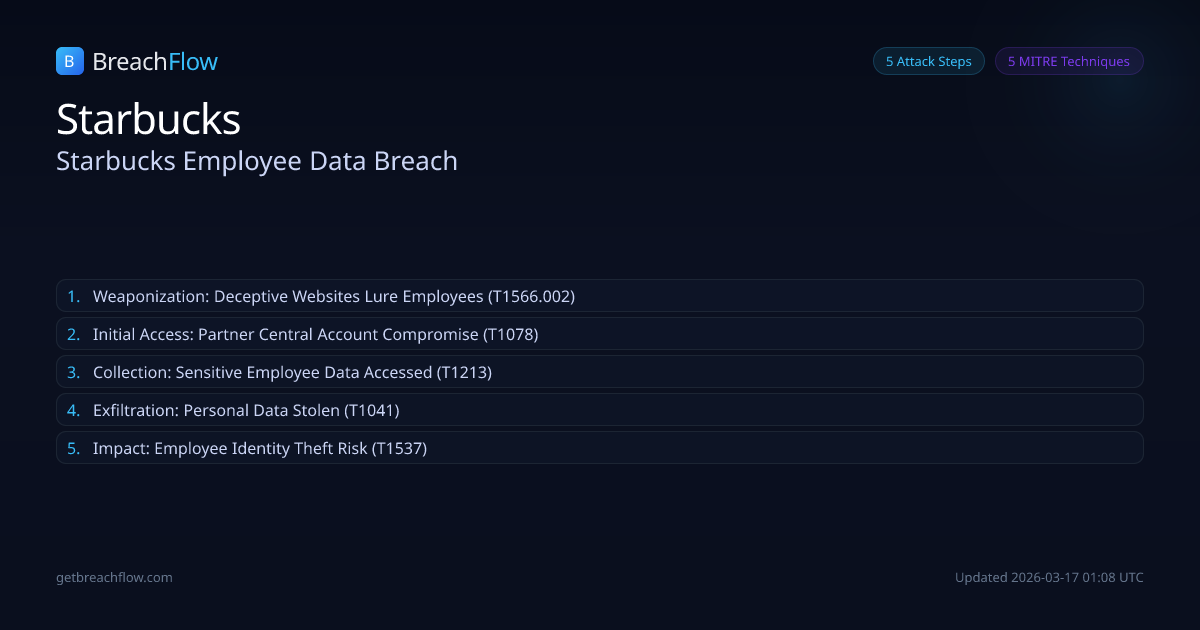Viewport: 1200px width, 630px height.
Task: Click the Updated 2026-03-17 timestamp
Action: click(x=1049, y=577)
